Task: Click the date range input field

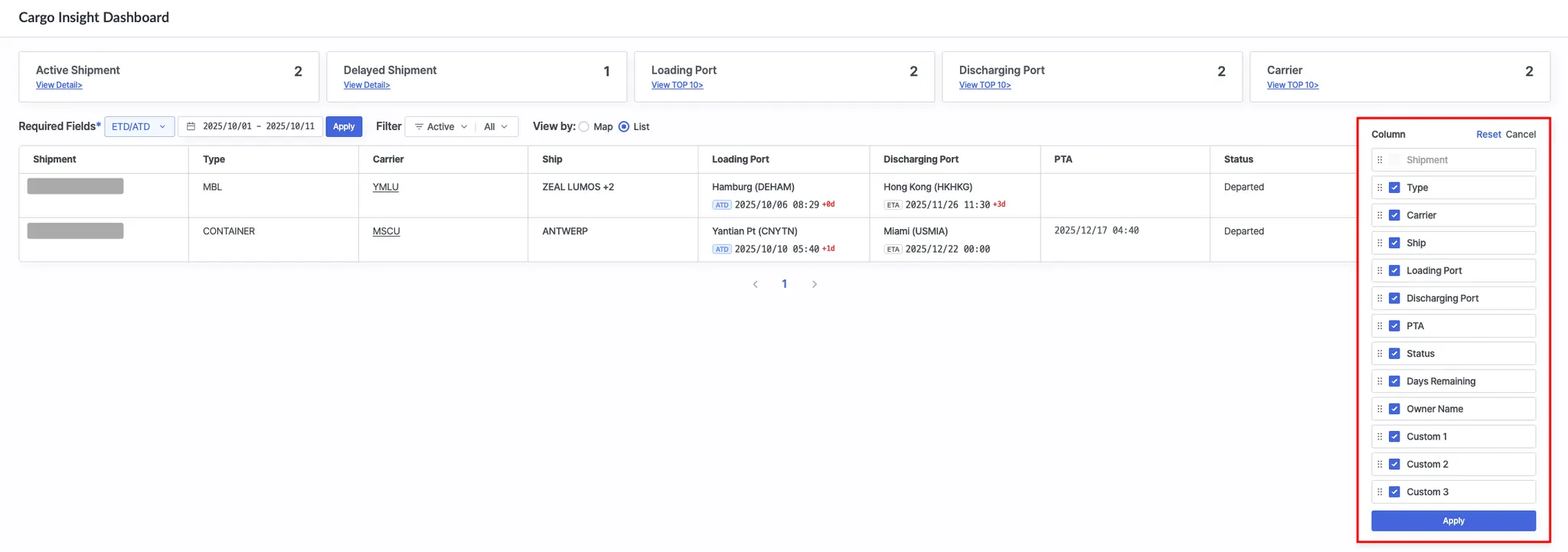Action: pos(258,126)
